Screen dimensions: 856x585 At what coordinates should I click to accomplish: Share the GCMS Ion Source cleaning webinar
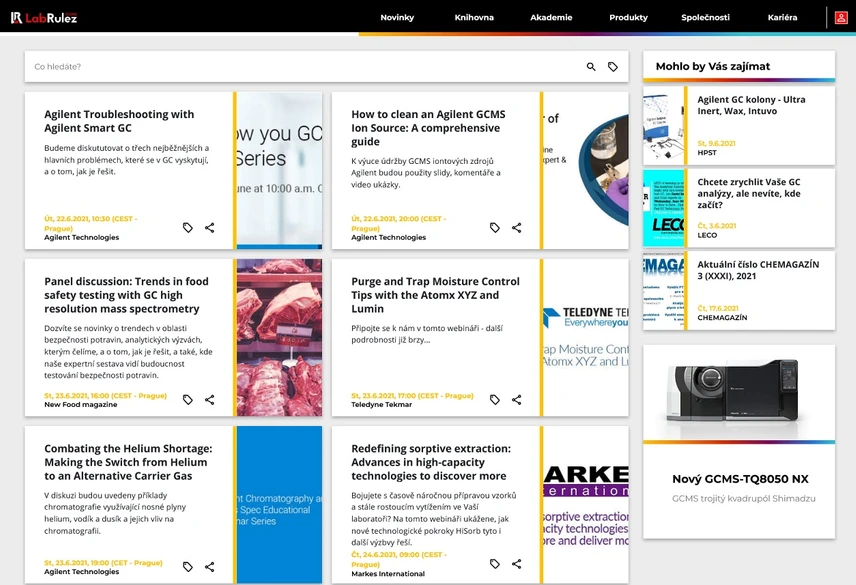click(517, 228)
